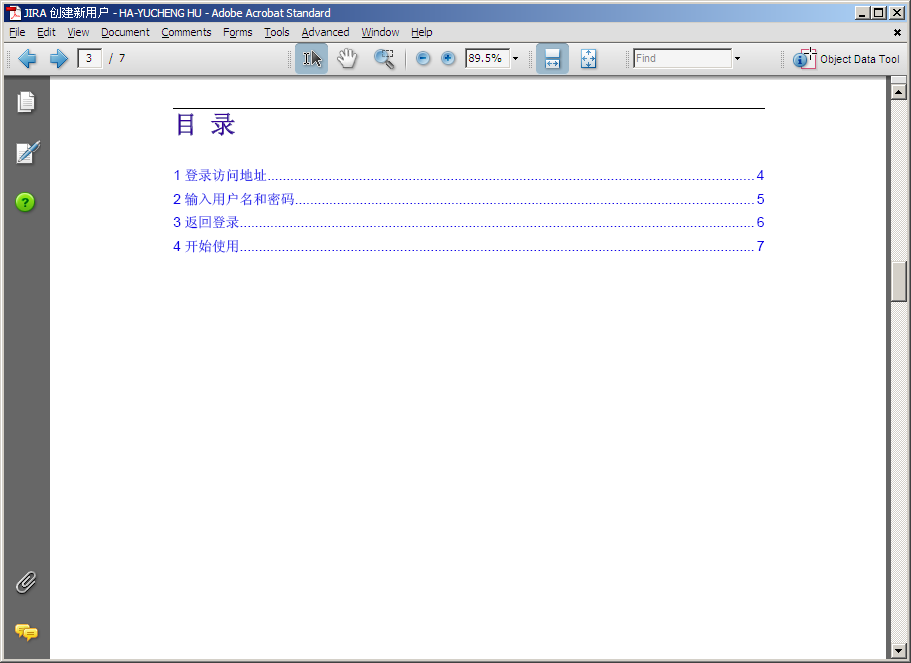Open the Comments panel in sidebar

click(26, 632)
